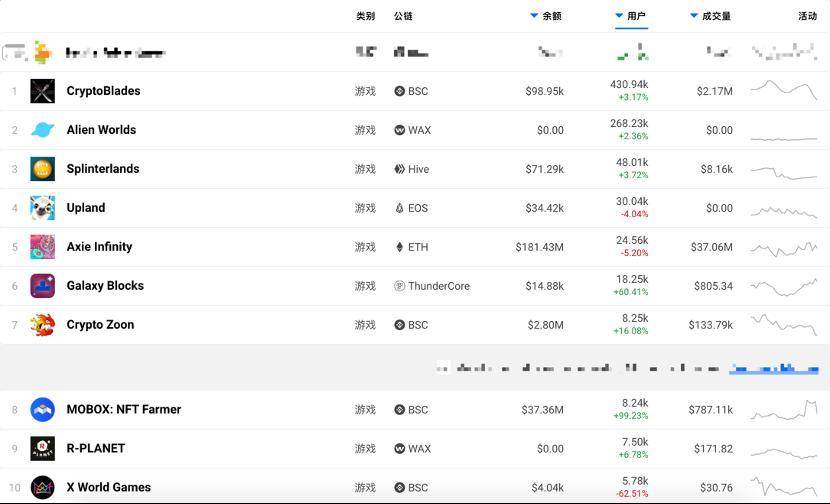Viewport: 830px width, 504px height.
Task: Click the -62.51% user change
Action: tap(632, 494)
